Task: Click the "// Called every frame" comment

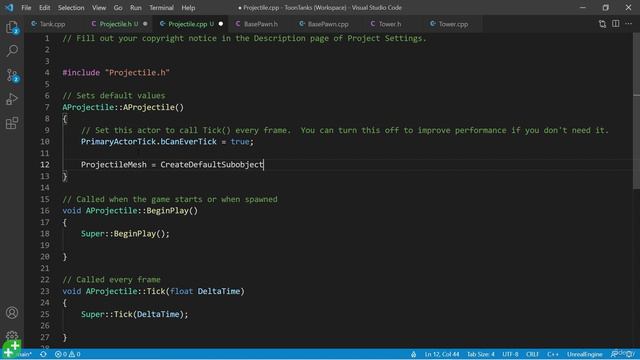Action: [x=111, y=280]
